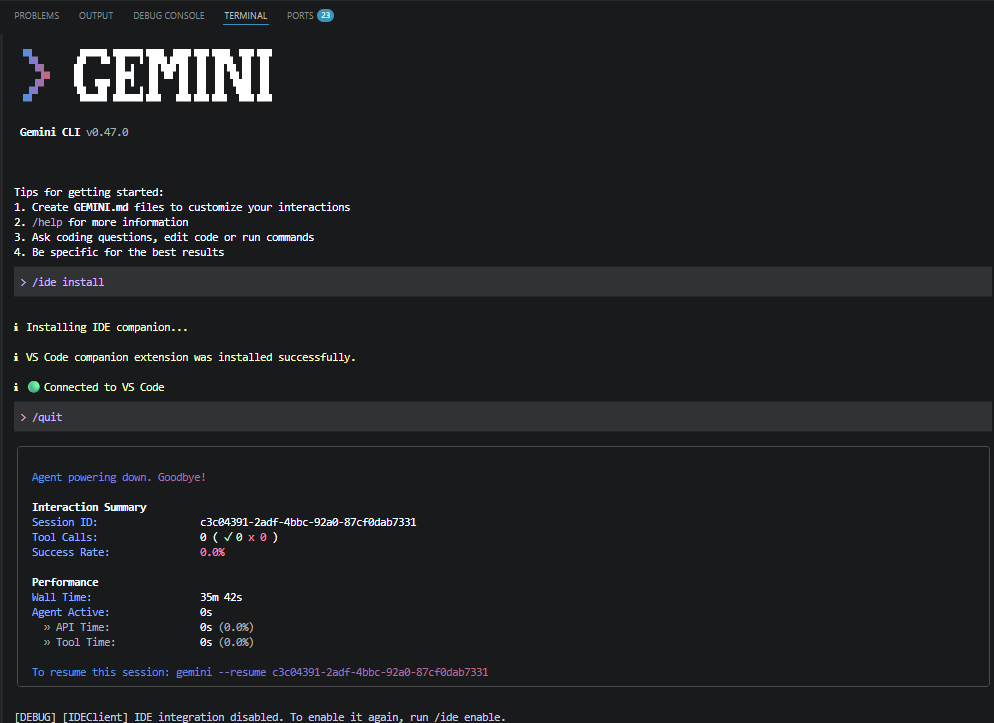Click the '[DEBUG] [IDEClient]' log line
The image size is (994, 723).
point(260,717)
